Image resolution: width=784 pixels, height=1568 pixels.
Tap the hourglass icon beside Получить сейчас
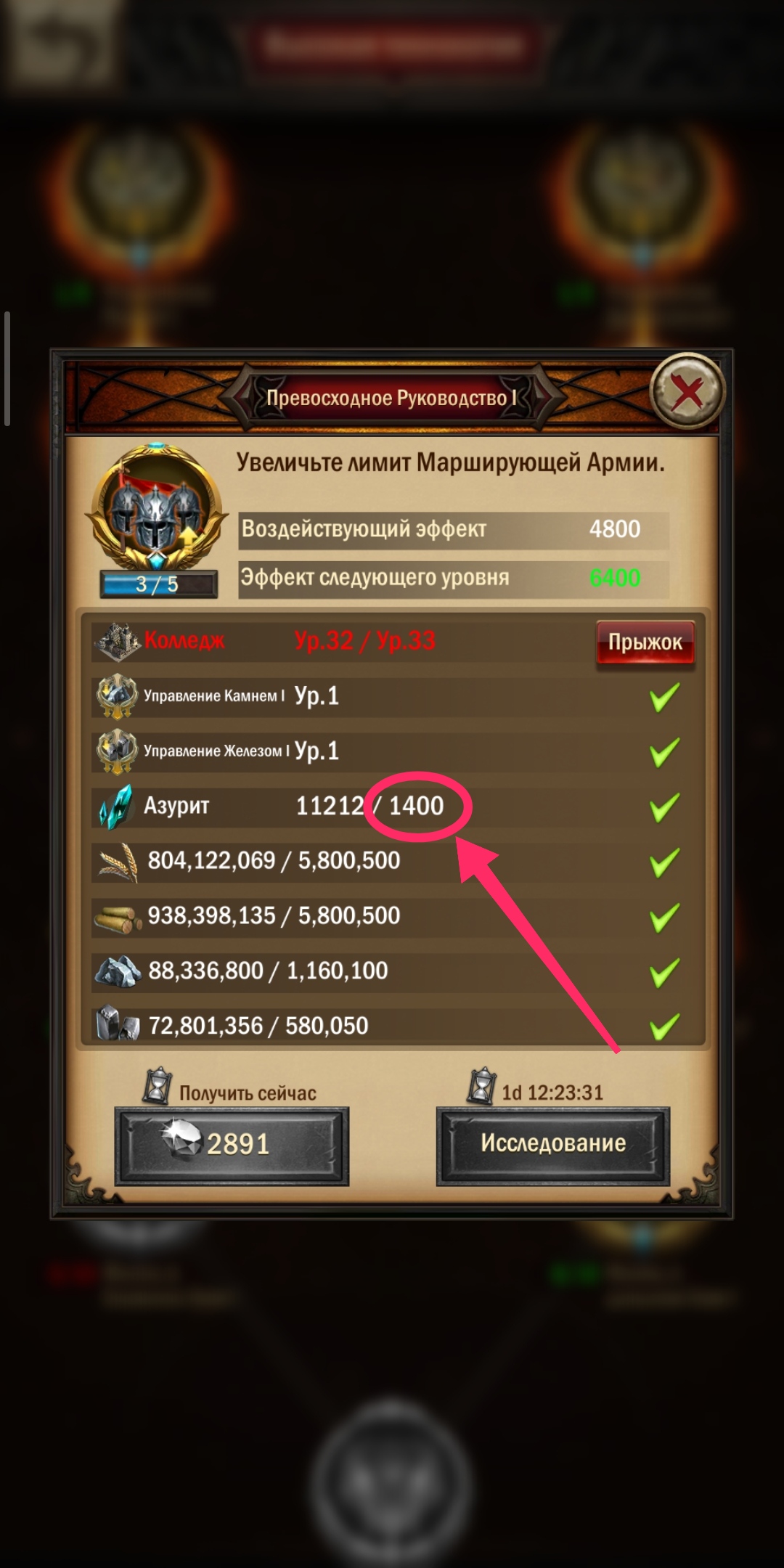point(157,1086)
